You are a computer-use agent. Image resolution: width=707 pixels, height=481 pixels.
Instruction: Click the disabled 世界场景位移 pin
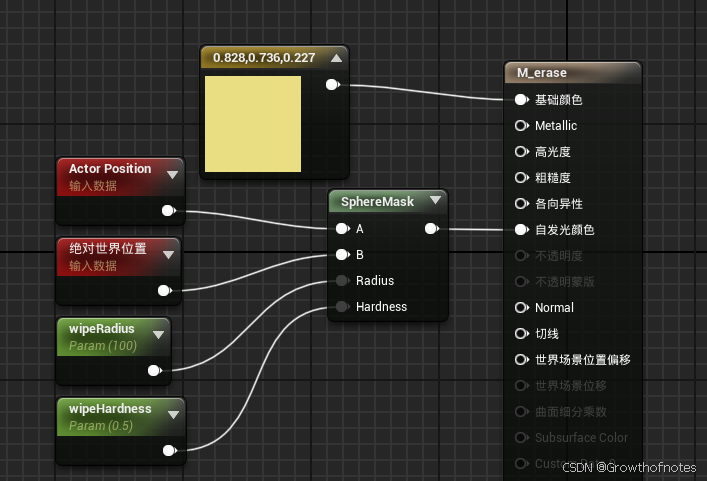(522, 385)
